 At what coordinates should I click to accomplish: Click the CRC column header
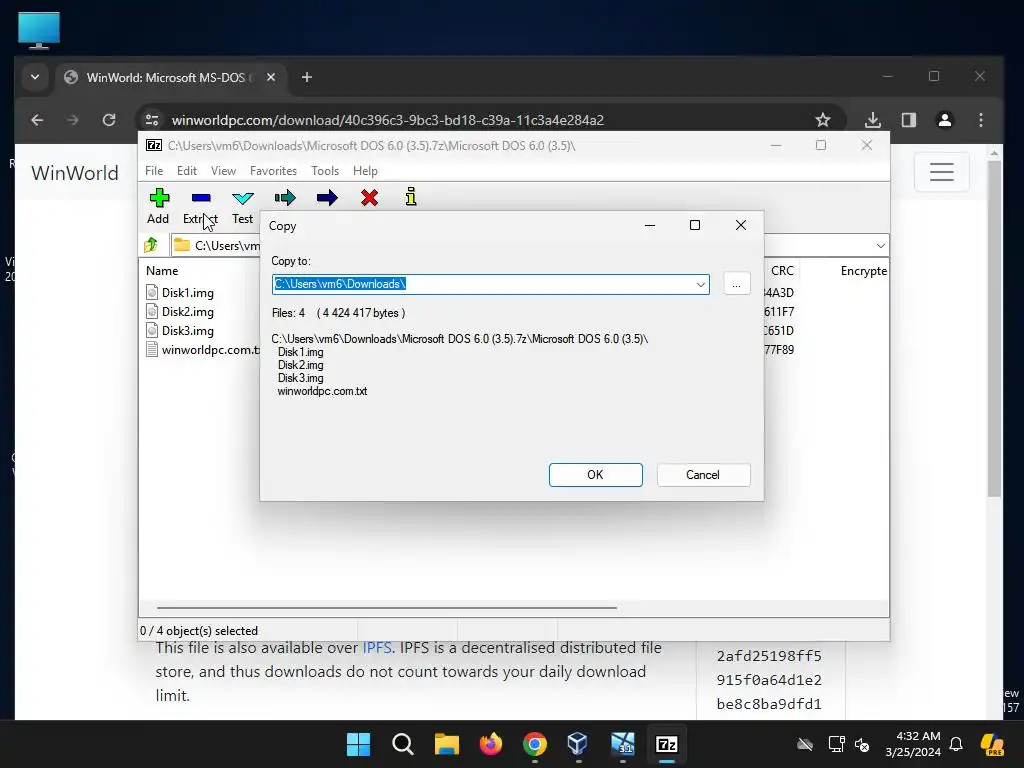point(782,270)
